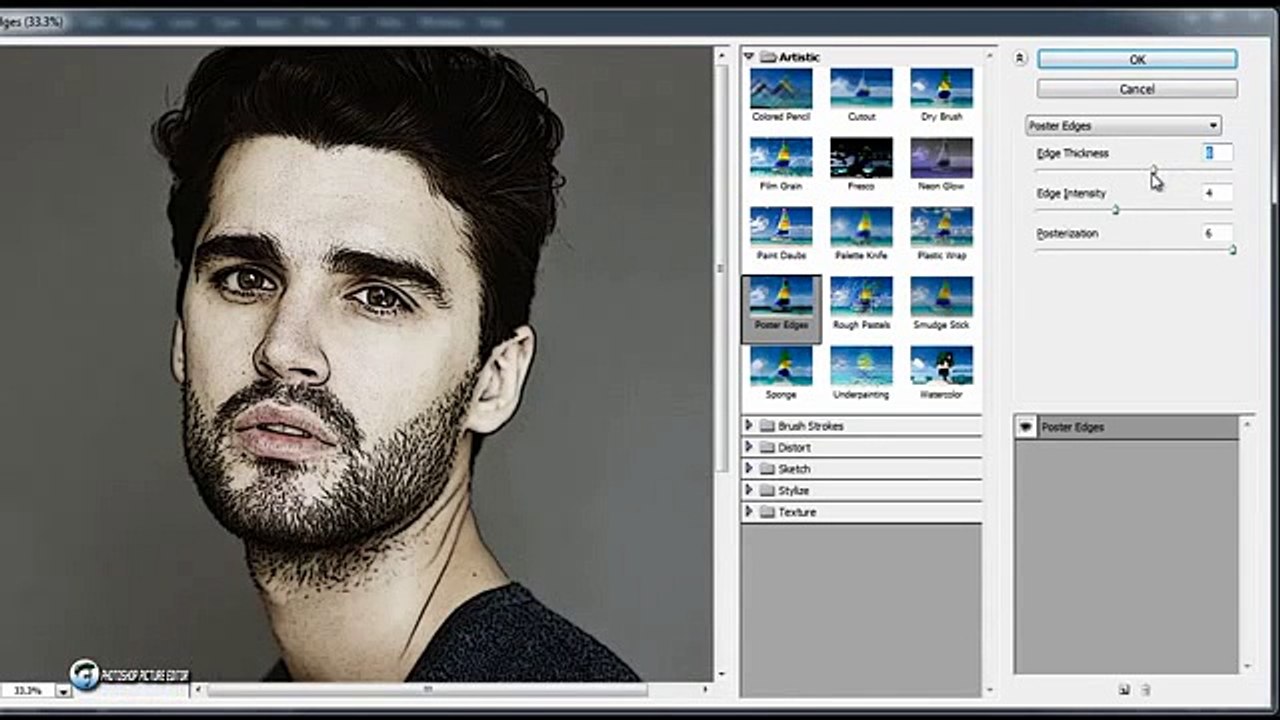Image resolution: width=1280 pixels, height=720 pixels.
Task: Open the Poster Edges filter dropdown
Action: 1124,126
